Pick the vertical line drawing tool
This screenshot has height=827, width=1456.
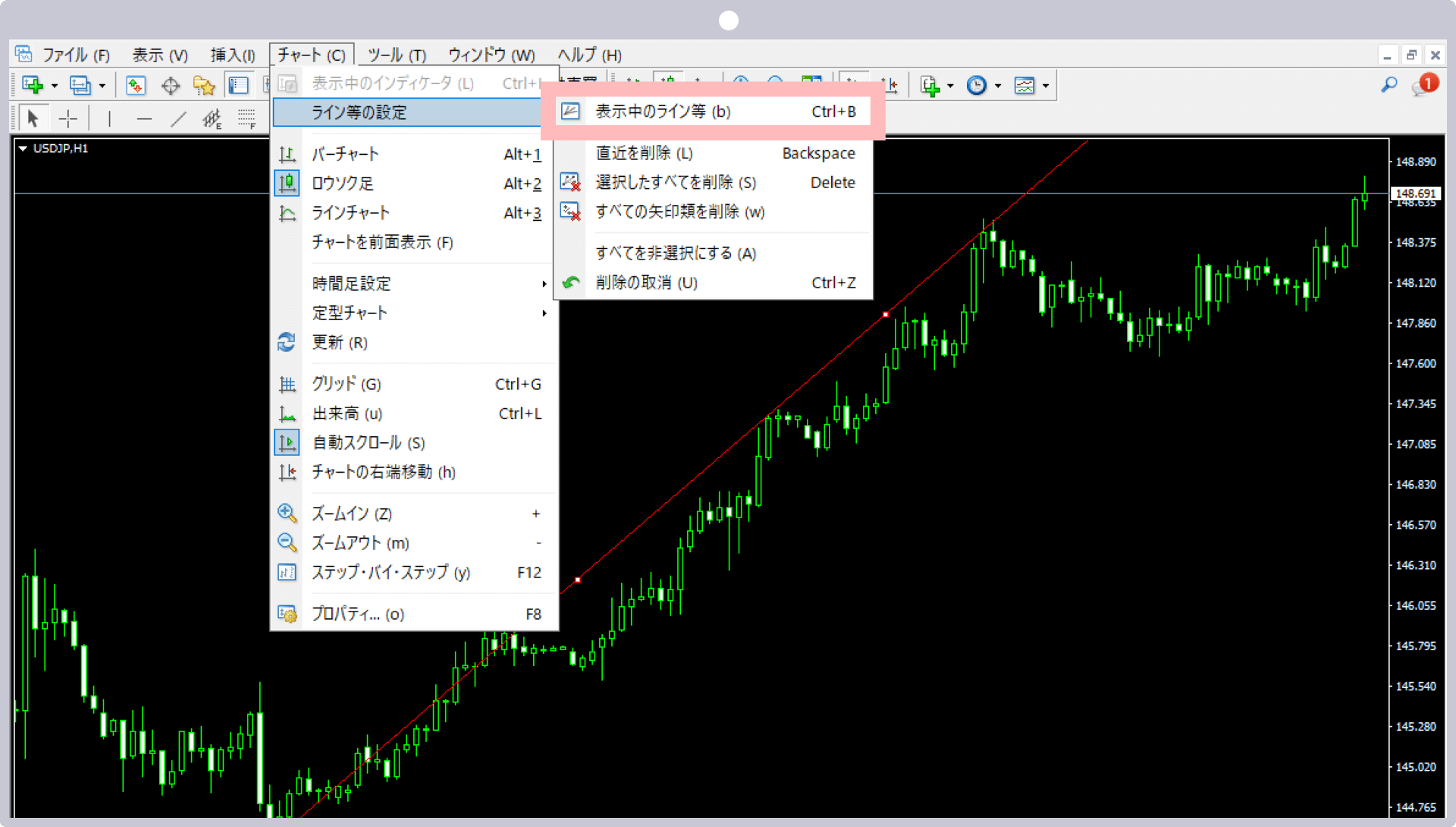109,118
